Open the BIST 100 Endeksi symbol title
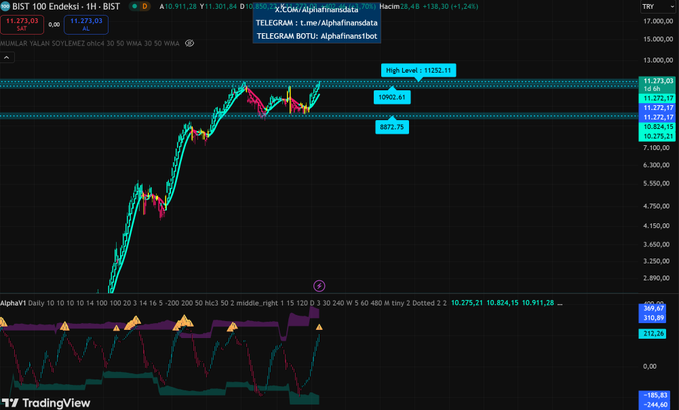Image resolution: width=679 pixels, height=410 pixels. click(66, 6)
